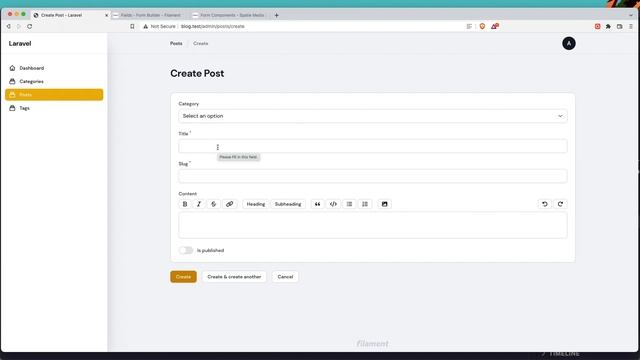
Task: Cancel creating the post
Action: coord(285,277)
